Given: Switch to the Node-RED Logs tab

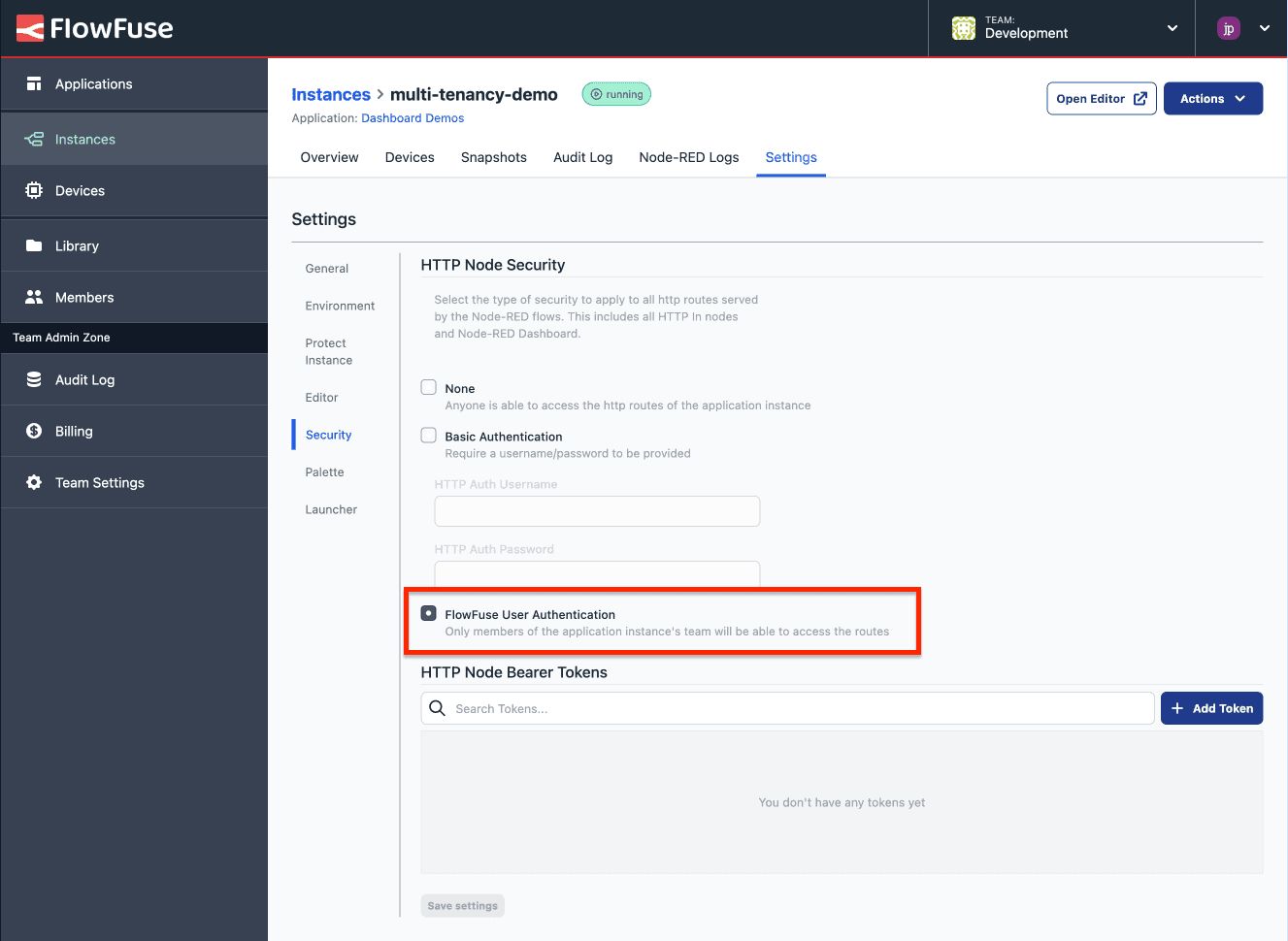Looking at the screenshot, I should coord(688,157).
